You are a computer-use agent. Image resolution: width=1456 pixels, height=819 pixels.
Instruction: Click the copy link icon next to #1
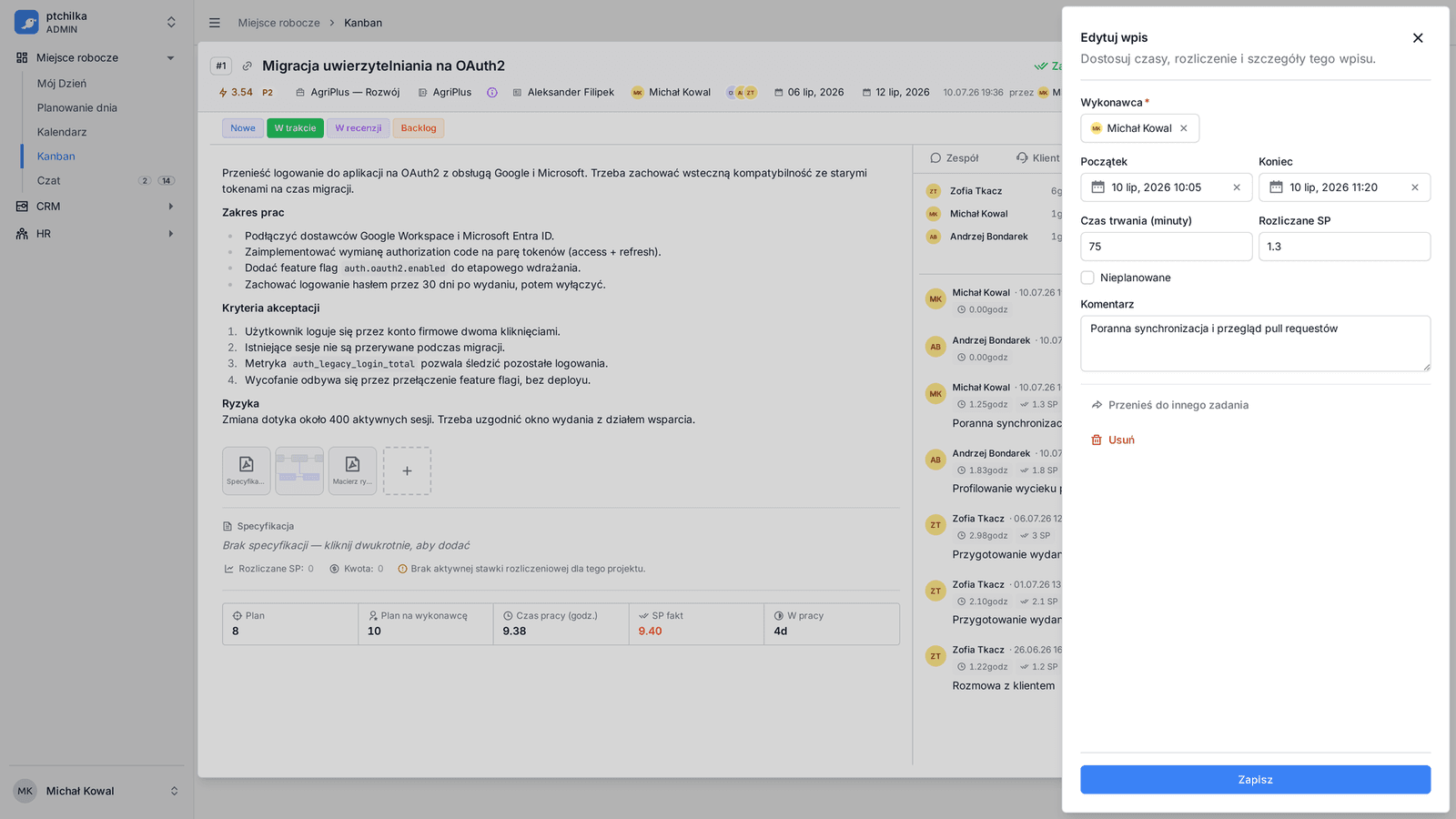pyautogui.click(x=247, y=66)
